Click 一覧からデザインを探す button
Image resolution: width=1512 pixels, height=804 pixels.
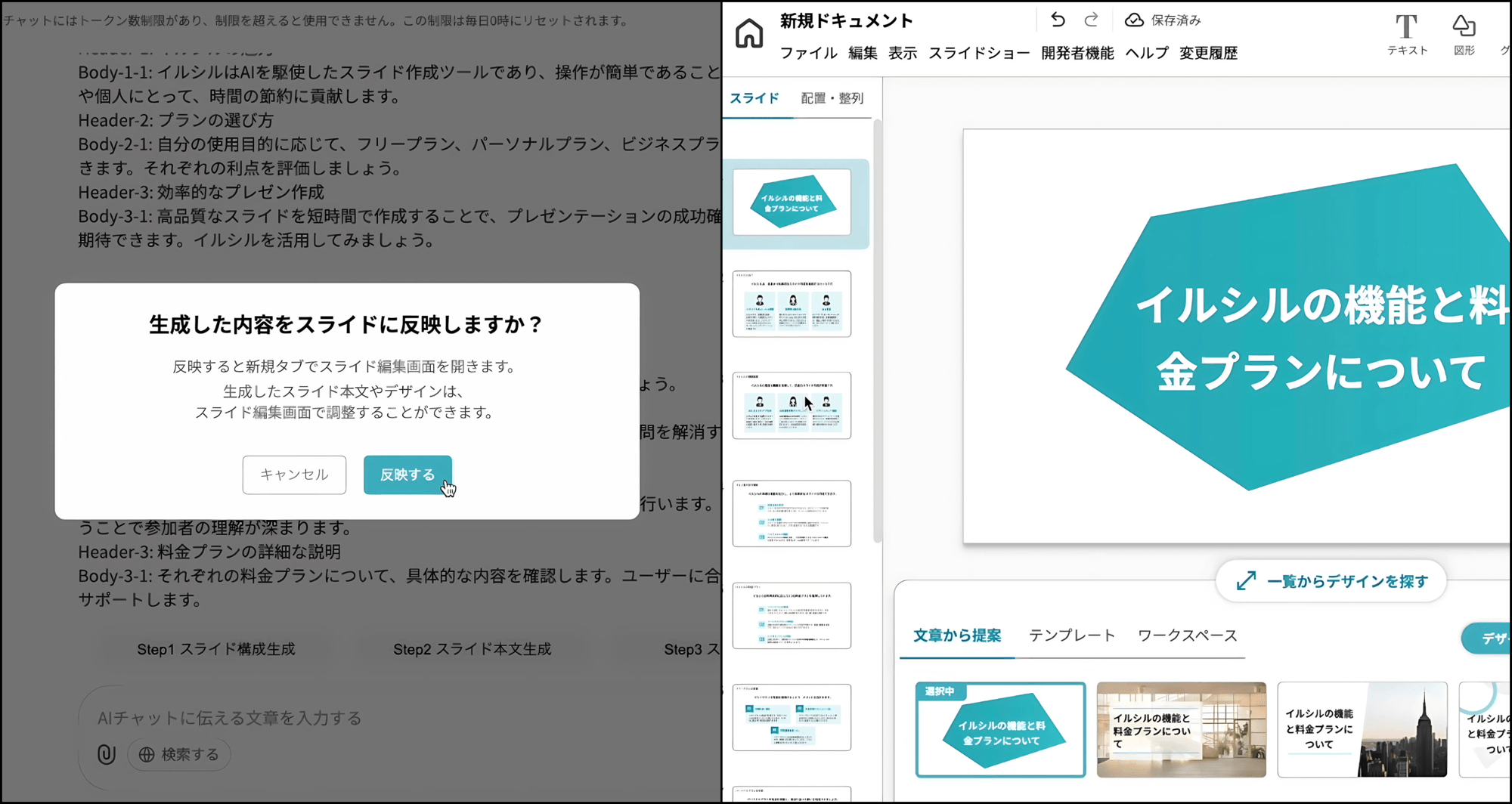click(x=1331, y=581)
